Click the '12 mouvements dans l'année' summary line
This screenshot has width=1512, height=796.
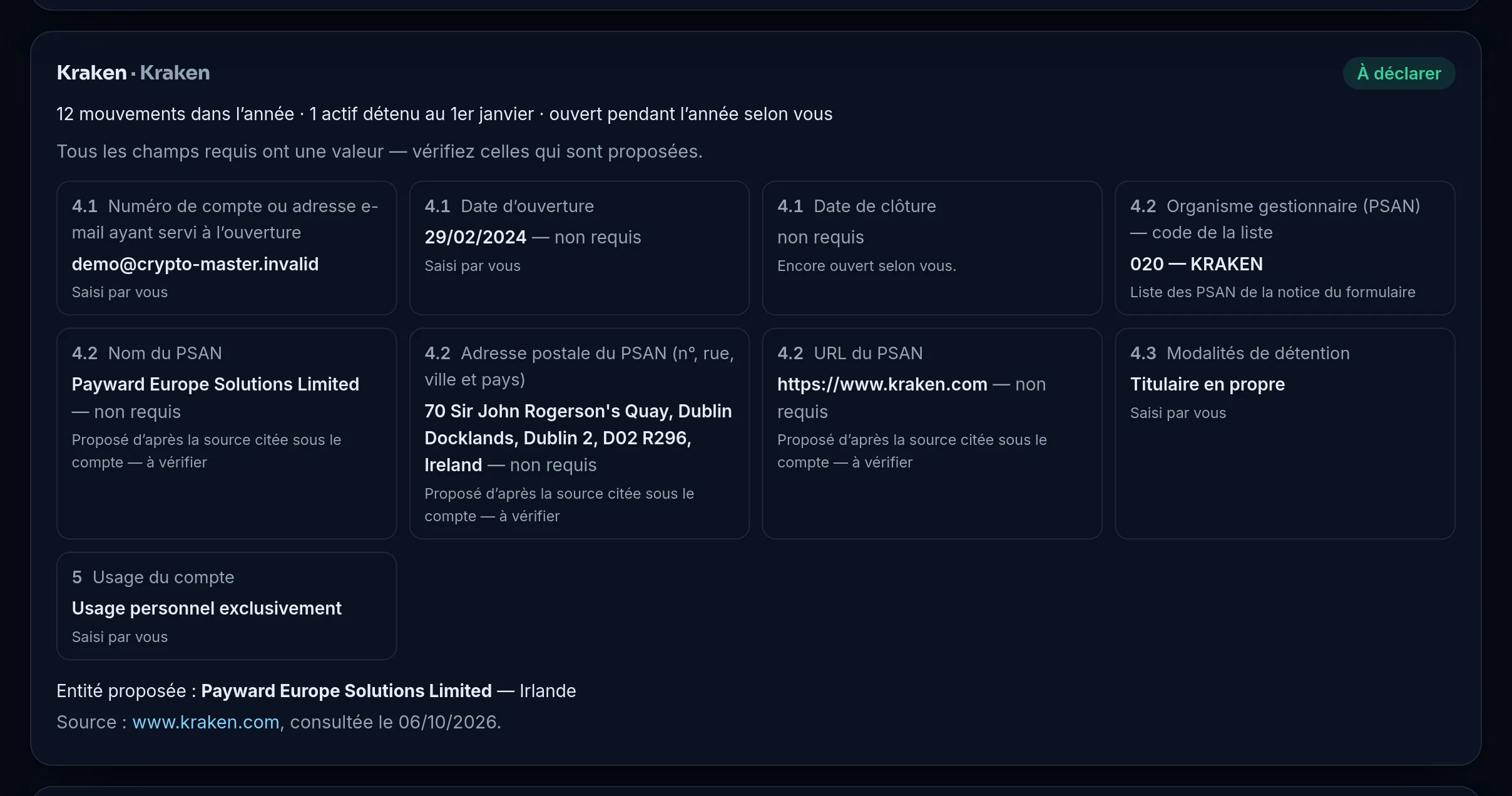tap(444, 114)
